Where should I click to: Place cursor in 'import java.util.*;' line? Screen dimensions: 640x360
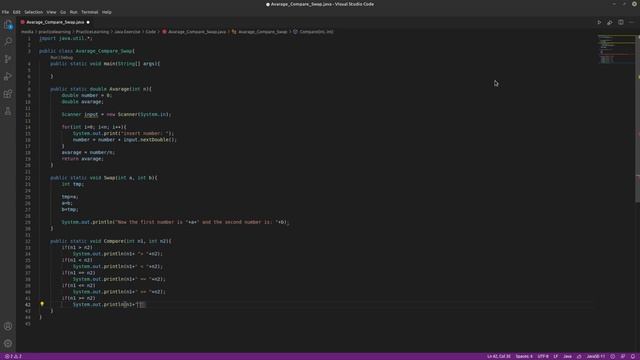[x=66, y=38]
